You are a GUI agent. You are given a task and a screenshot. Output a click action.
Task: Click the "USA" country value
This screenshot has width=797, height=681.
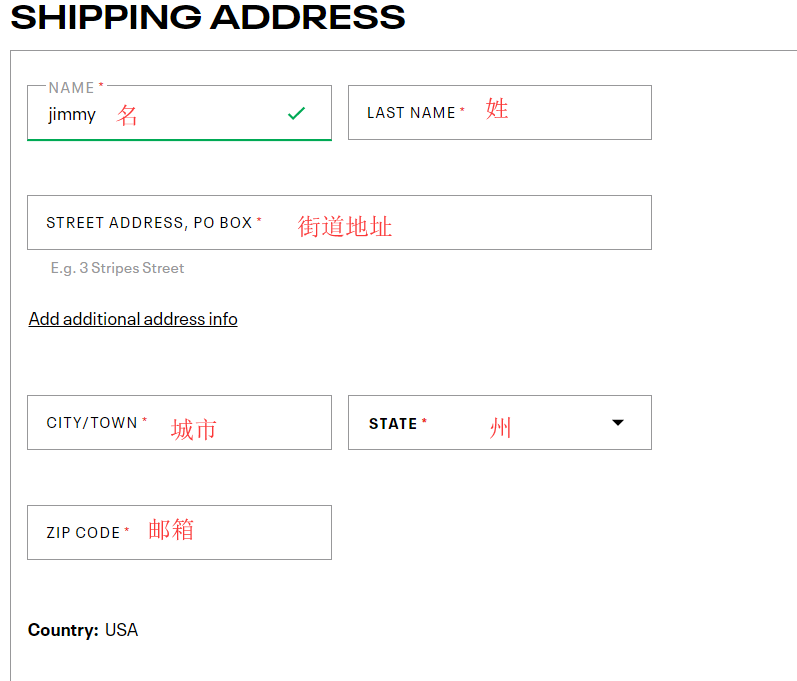tap(121, 630)
